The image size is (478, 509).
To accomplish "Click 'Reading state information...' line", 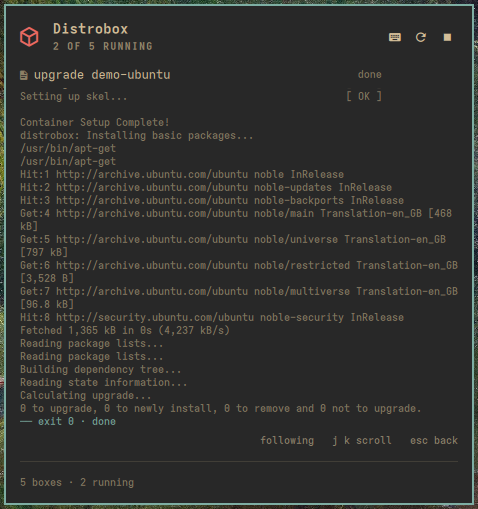I will pyautogui.click(x=104, y=382).
